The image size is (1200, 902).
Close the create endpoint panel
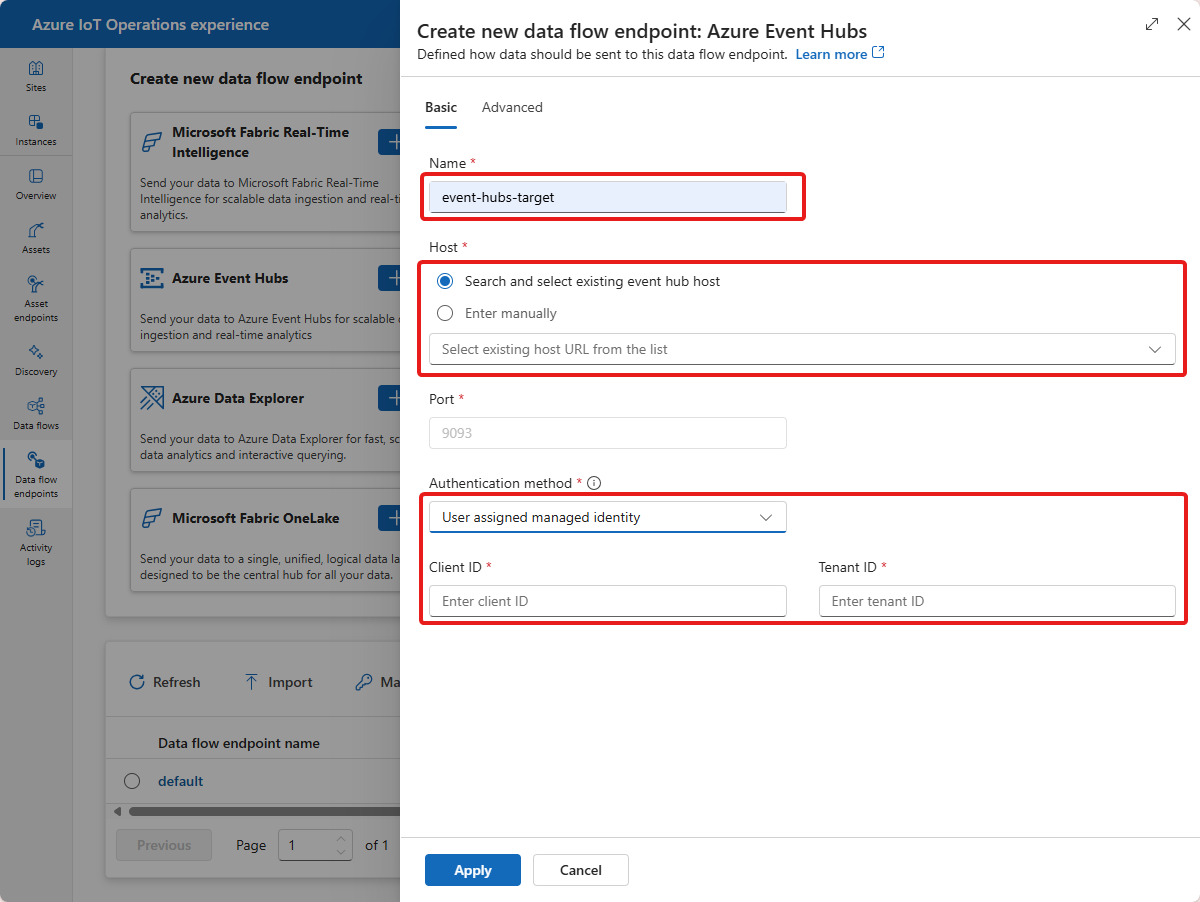tap(1183, 24)
